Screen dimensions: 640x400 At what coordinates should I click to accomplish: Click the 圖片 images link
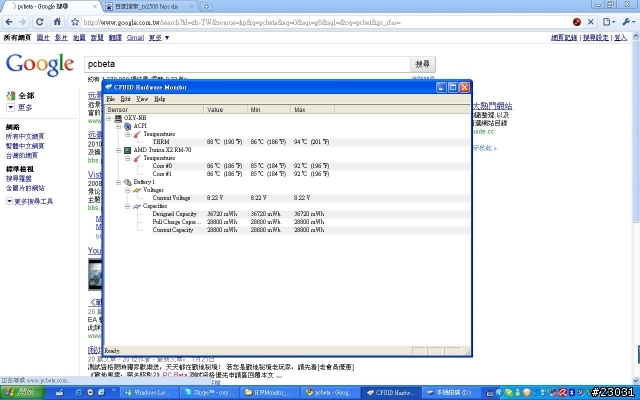[x=43, y=38]
